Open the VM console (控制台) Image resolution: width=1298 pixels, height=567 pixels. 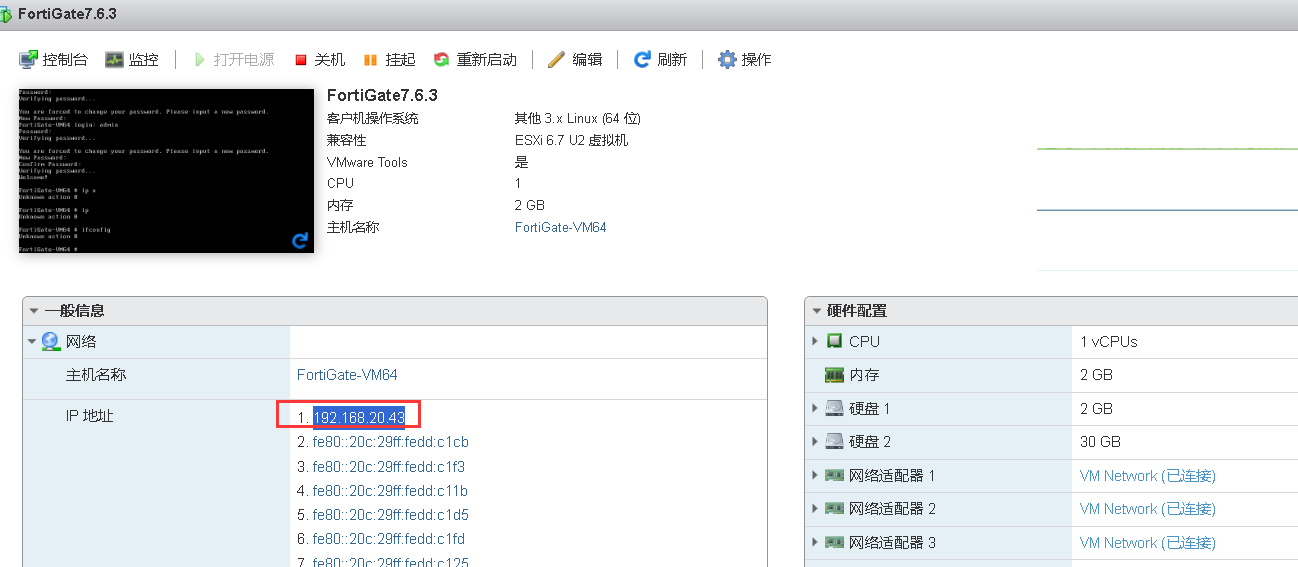(x=53, y=60)
